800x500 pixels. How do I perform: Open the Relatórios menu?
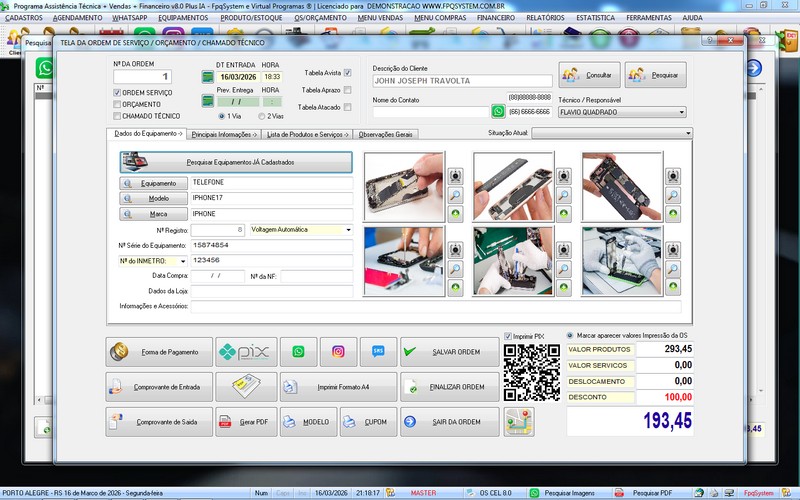pos(545,18)
